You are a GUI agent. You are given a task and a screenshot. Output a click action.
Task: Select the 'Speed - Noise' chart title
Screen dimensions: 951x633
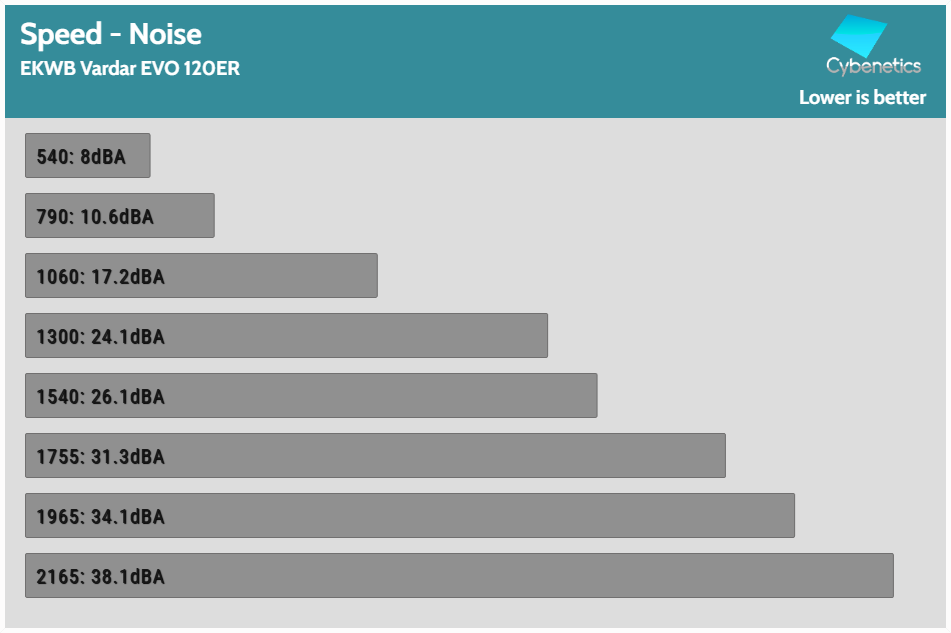tap(111, 34)
